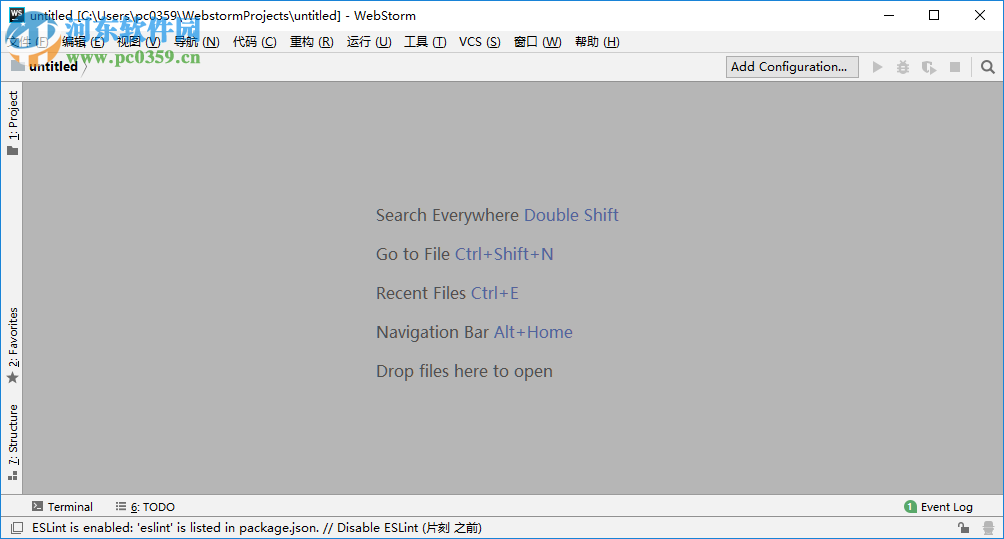This screenshot has width=1004, height=539.
Task: Maximize the WebStorm window
Action: tap(934, 15)
